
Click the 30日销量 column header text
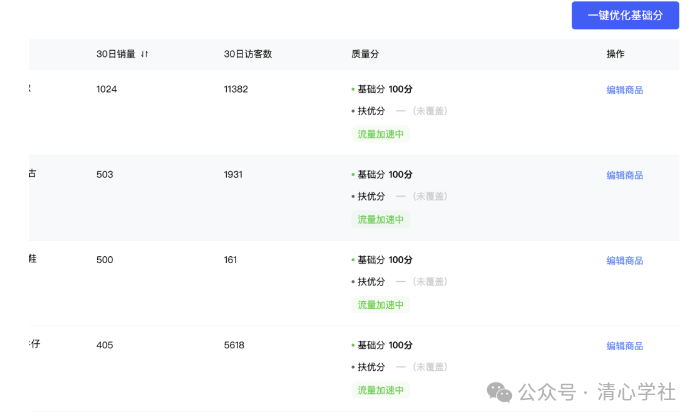pyautogui.click(x=115, y=54)
